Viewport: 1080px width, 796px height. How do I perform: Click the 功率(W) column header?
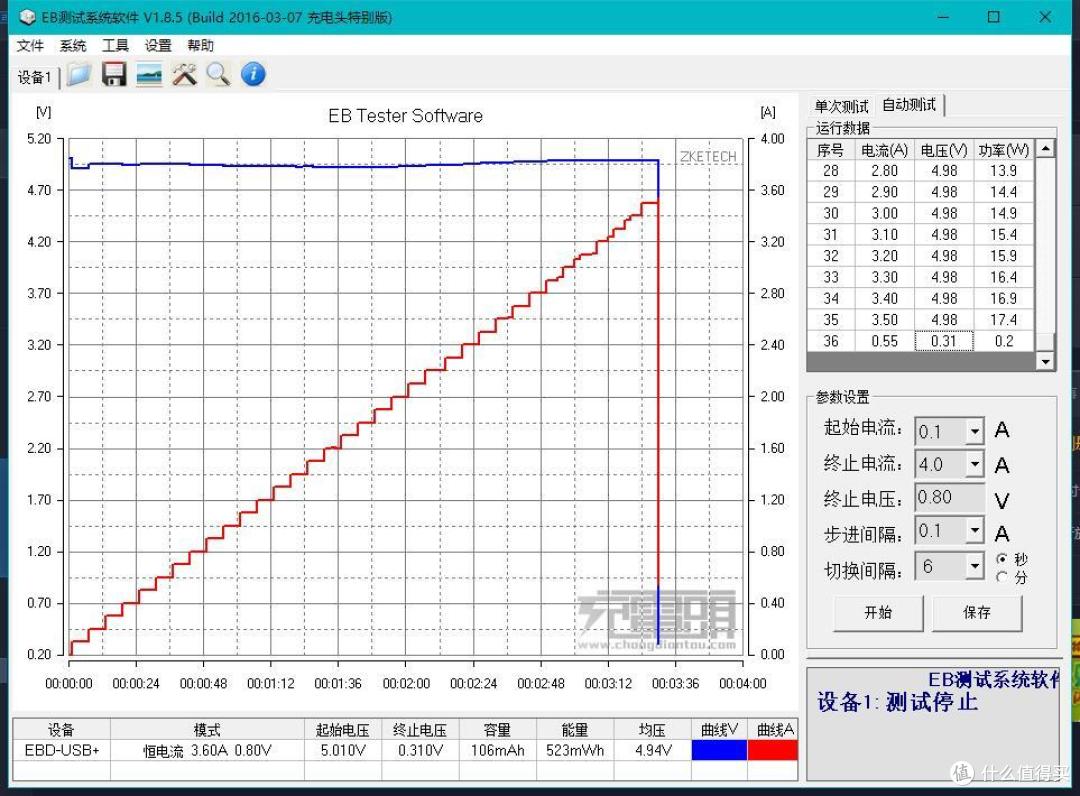(x=1004, y=150)
